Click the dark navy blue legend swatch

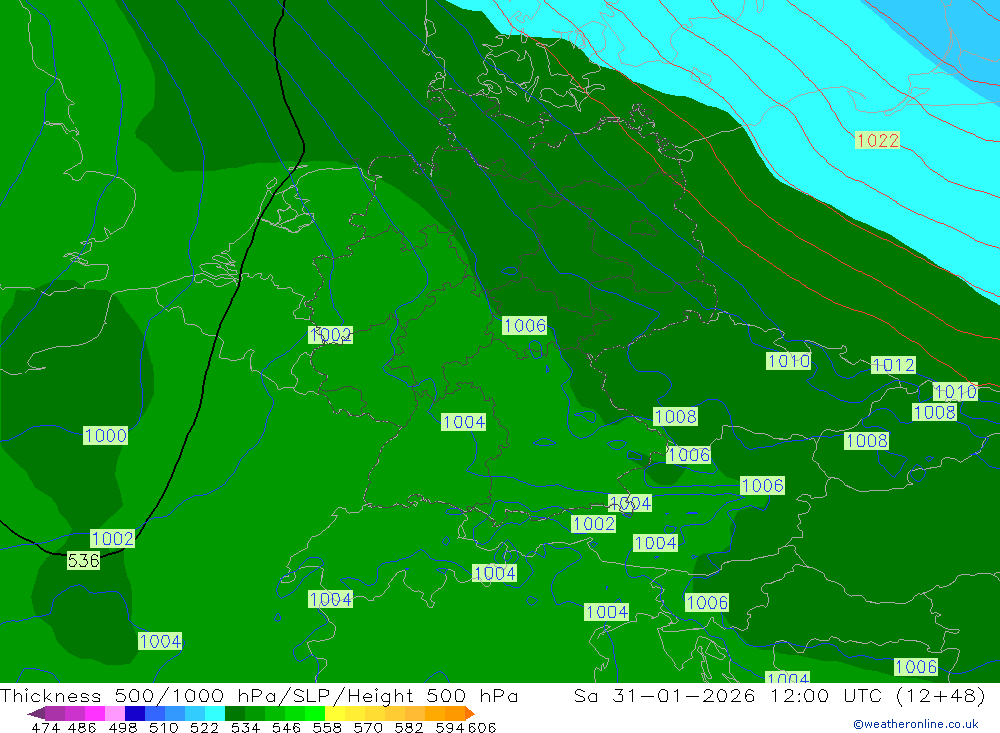pos(133,713)
